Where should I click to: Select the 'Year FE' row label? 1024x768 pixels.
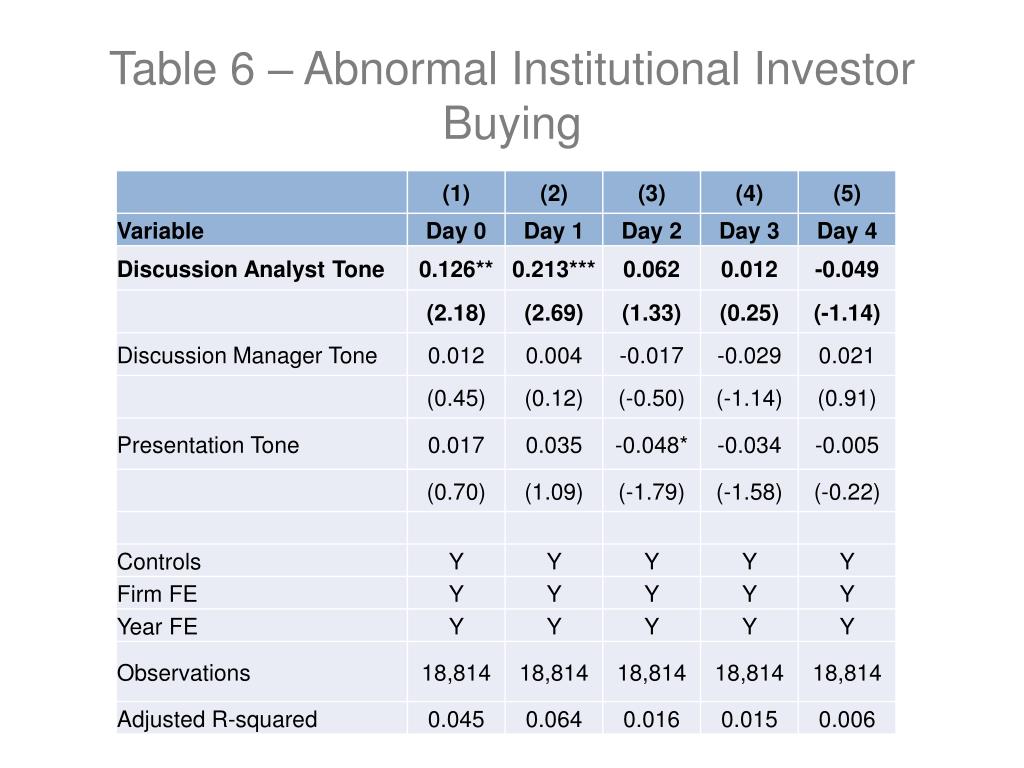[x=157, y=626]
